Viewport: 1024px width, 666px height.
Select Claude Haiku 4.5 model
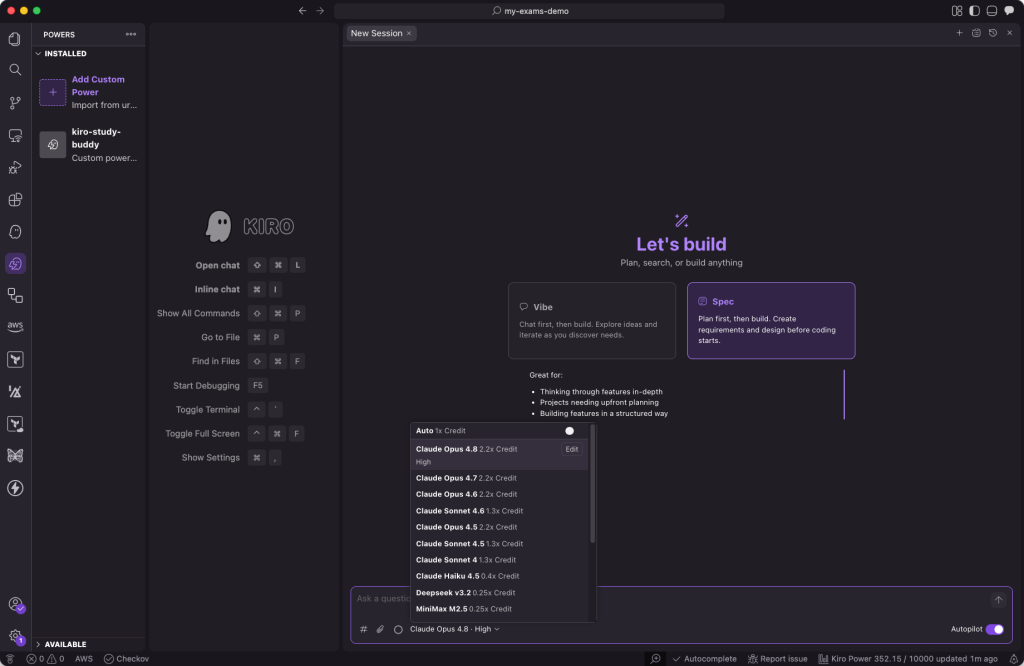500,576
